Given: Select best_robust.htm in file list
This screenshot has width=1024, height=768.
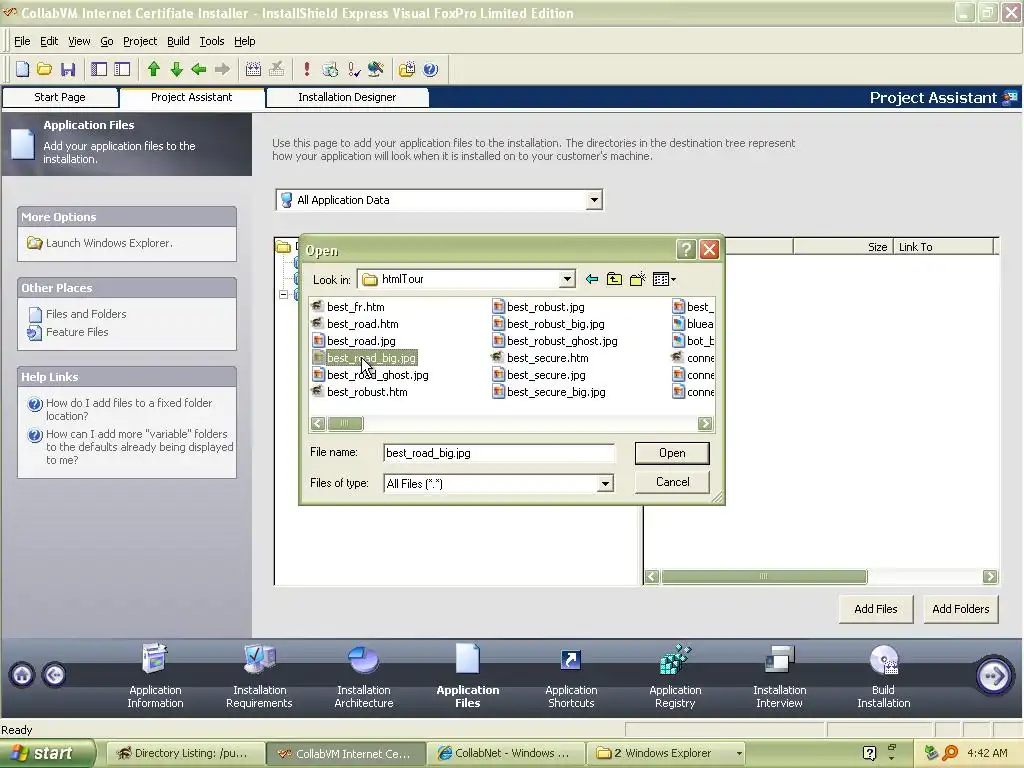Looking at the screenshot, I should pyautogui.click(x=367, y=392).
